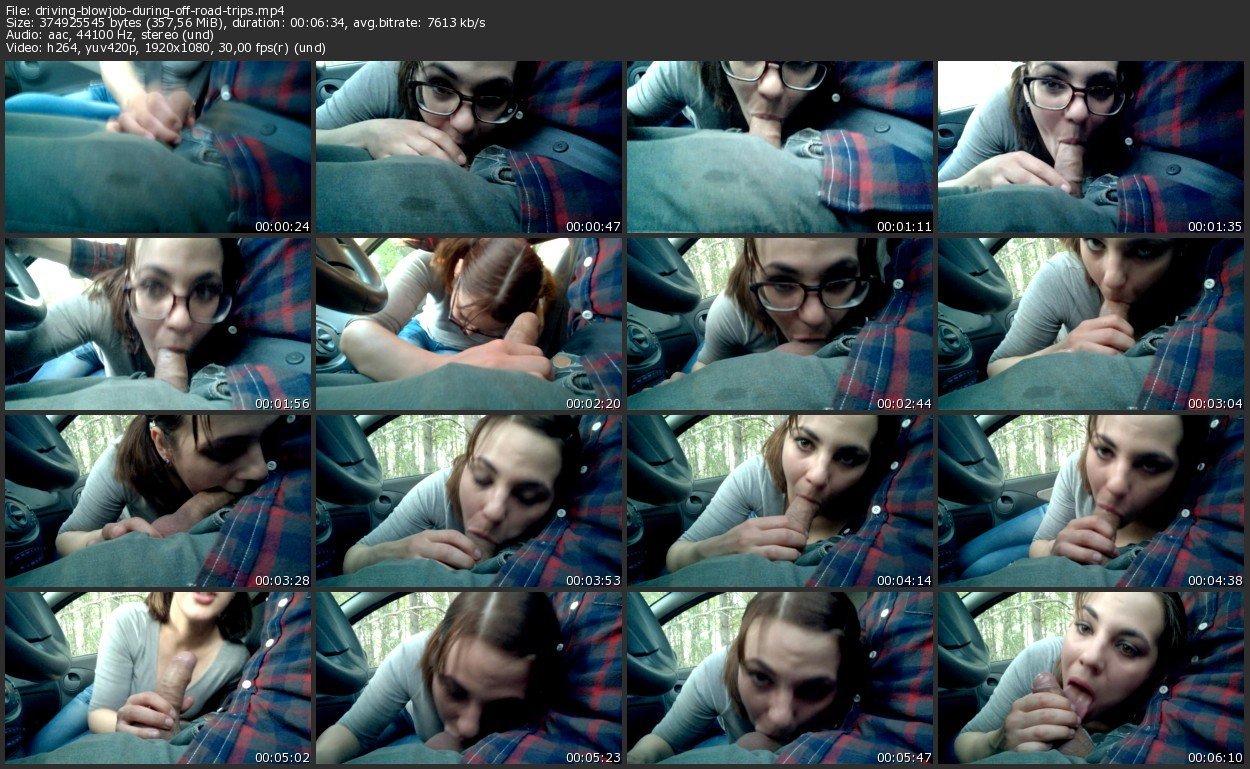
Task: Choose the frame labeled 00:01:35
Action: 1091,147
